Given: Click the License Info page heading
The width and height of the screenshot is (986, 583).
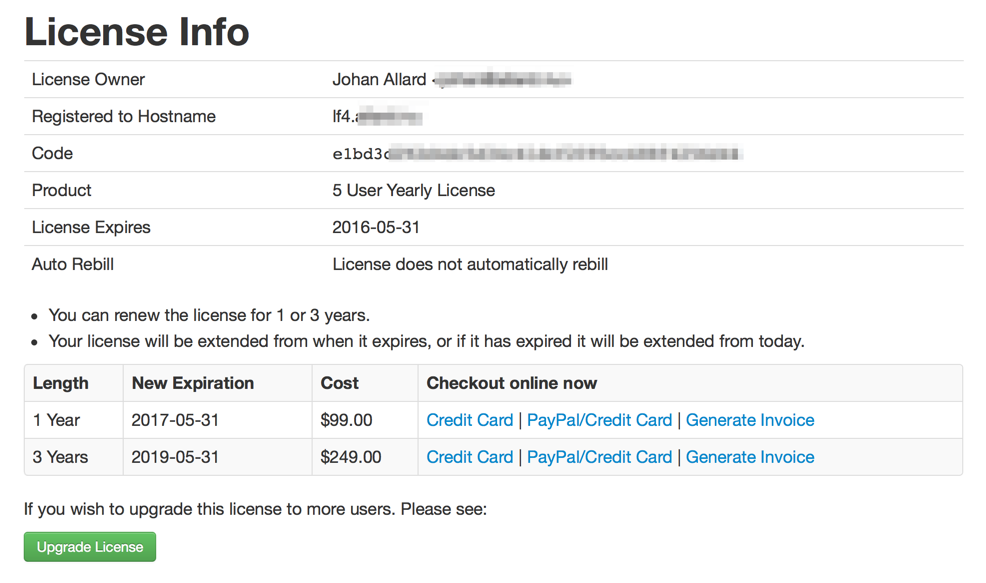Looking at the screenshot, I should pos(137,32).
